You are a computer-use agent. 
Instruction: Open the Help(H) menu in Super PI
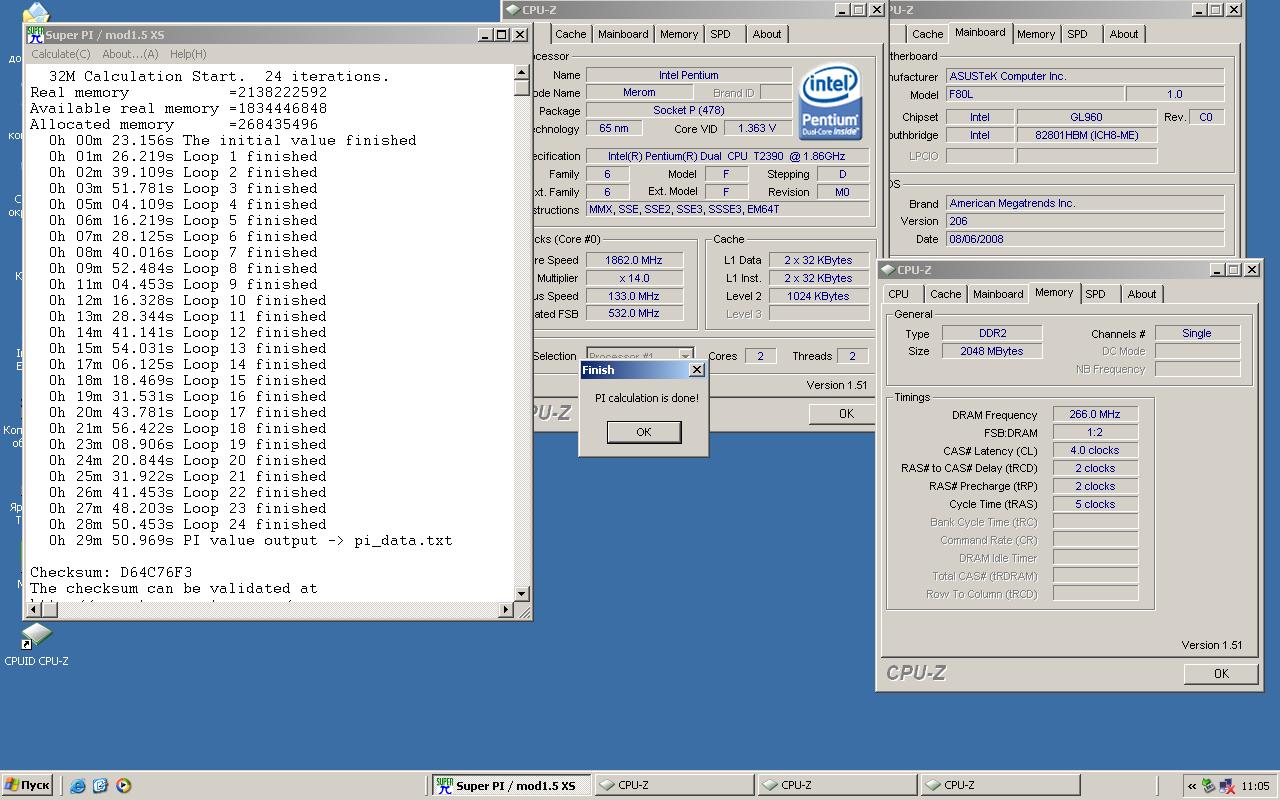188,54
